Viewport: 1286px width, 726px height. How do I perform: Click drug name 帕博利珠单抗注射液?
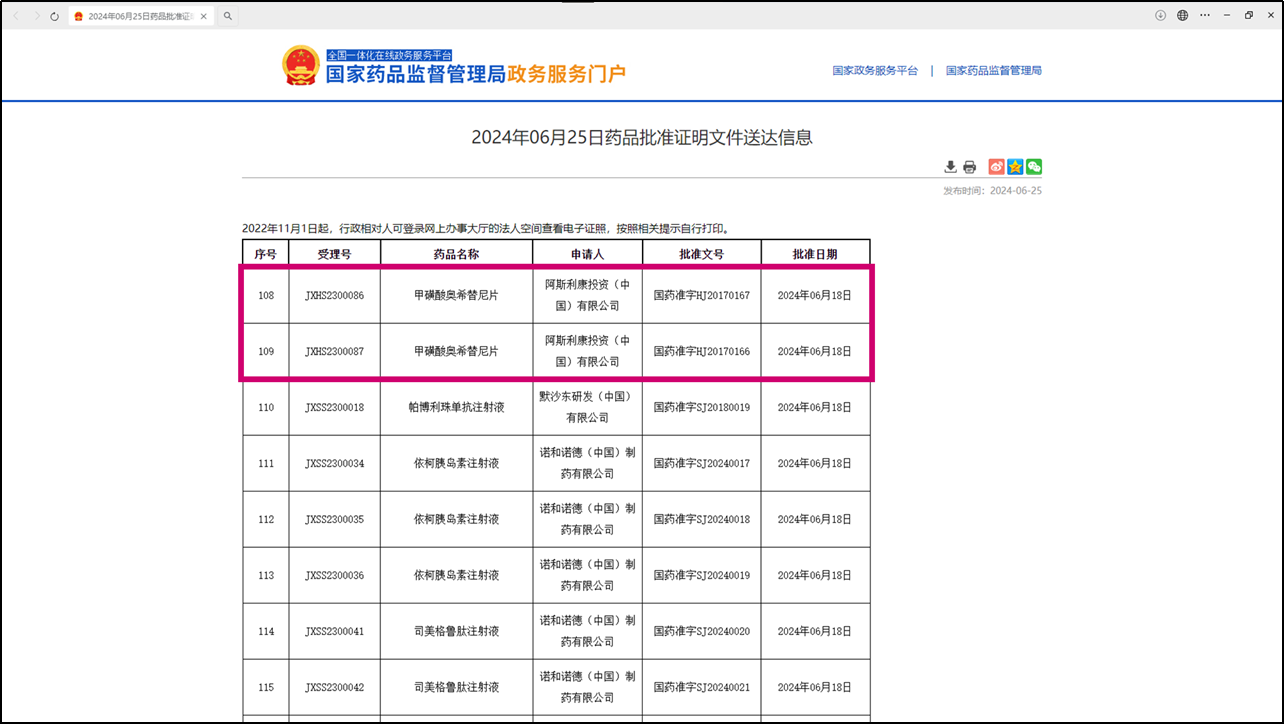456,408
